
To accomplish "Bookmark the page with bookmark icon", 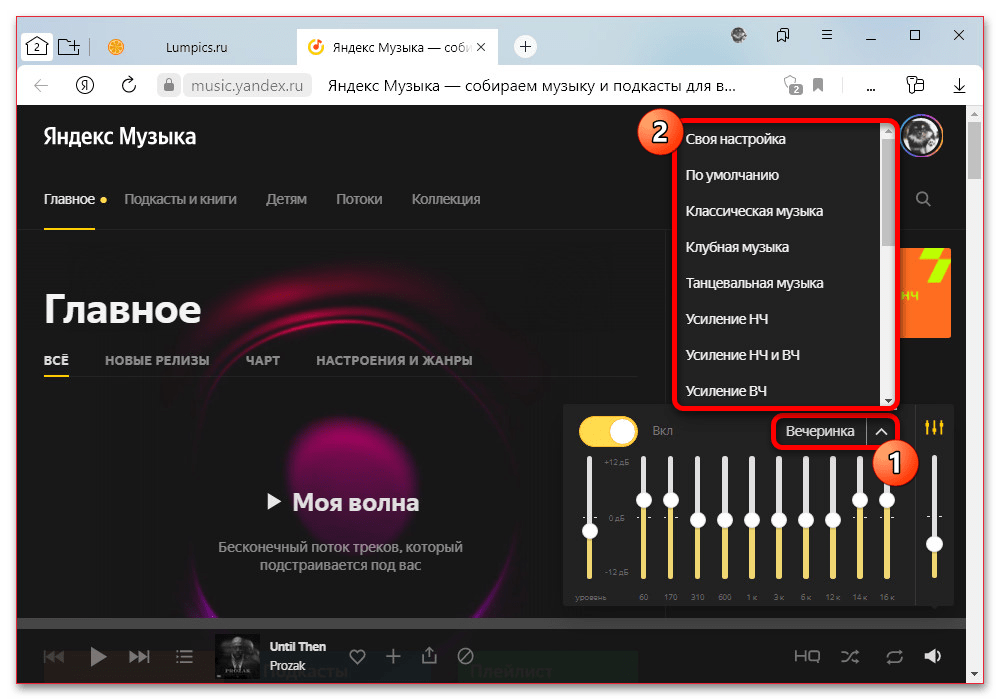I will tap(818, 85).
